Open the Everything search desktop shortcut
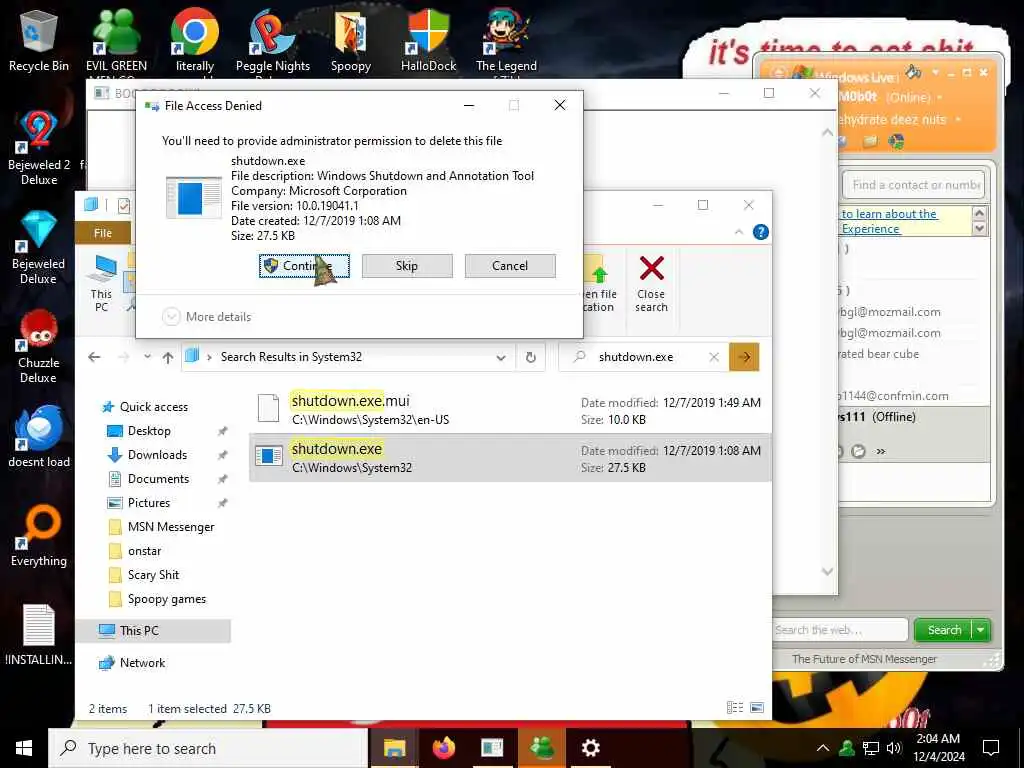 [x=39, y=536]
